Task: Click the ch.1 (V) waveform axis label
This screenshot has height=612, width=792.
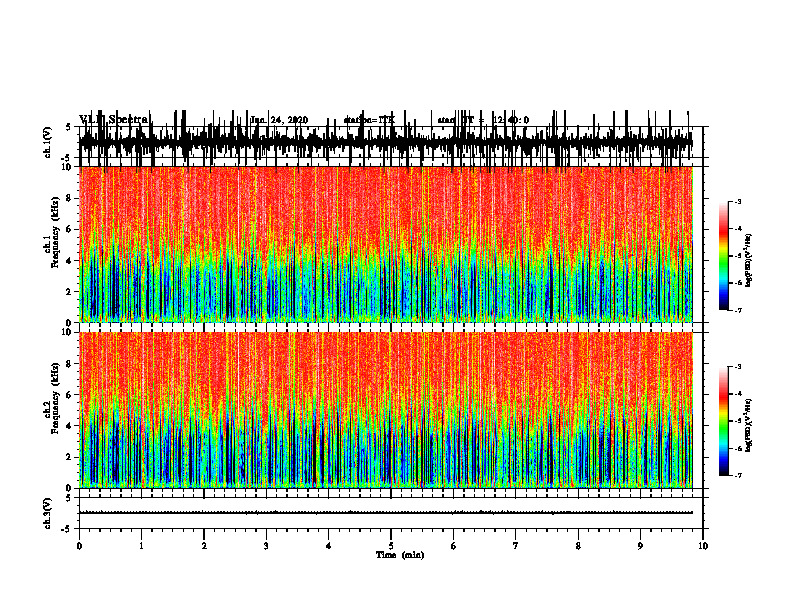Action: pos(48,144)
